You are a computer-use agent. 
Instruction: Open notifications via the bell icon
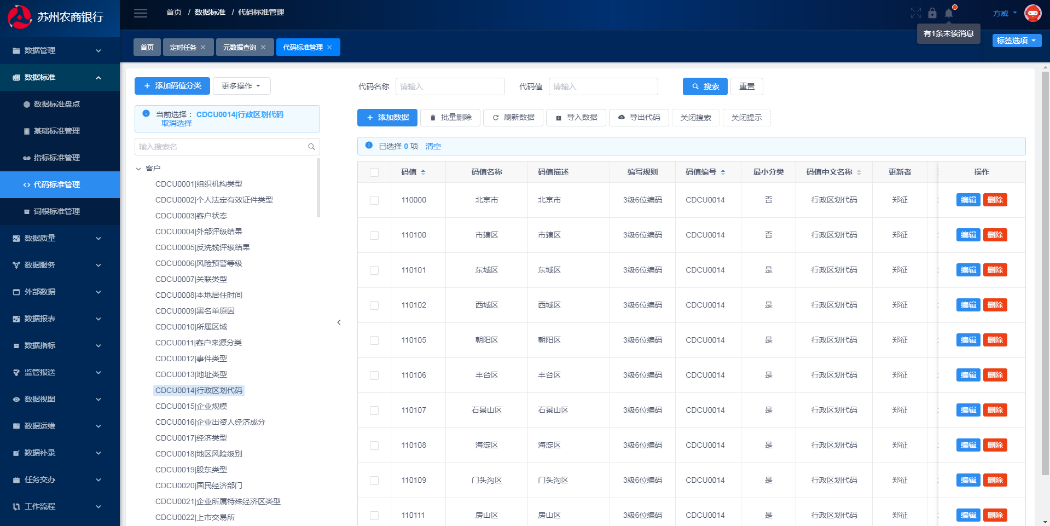(949, 13)
